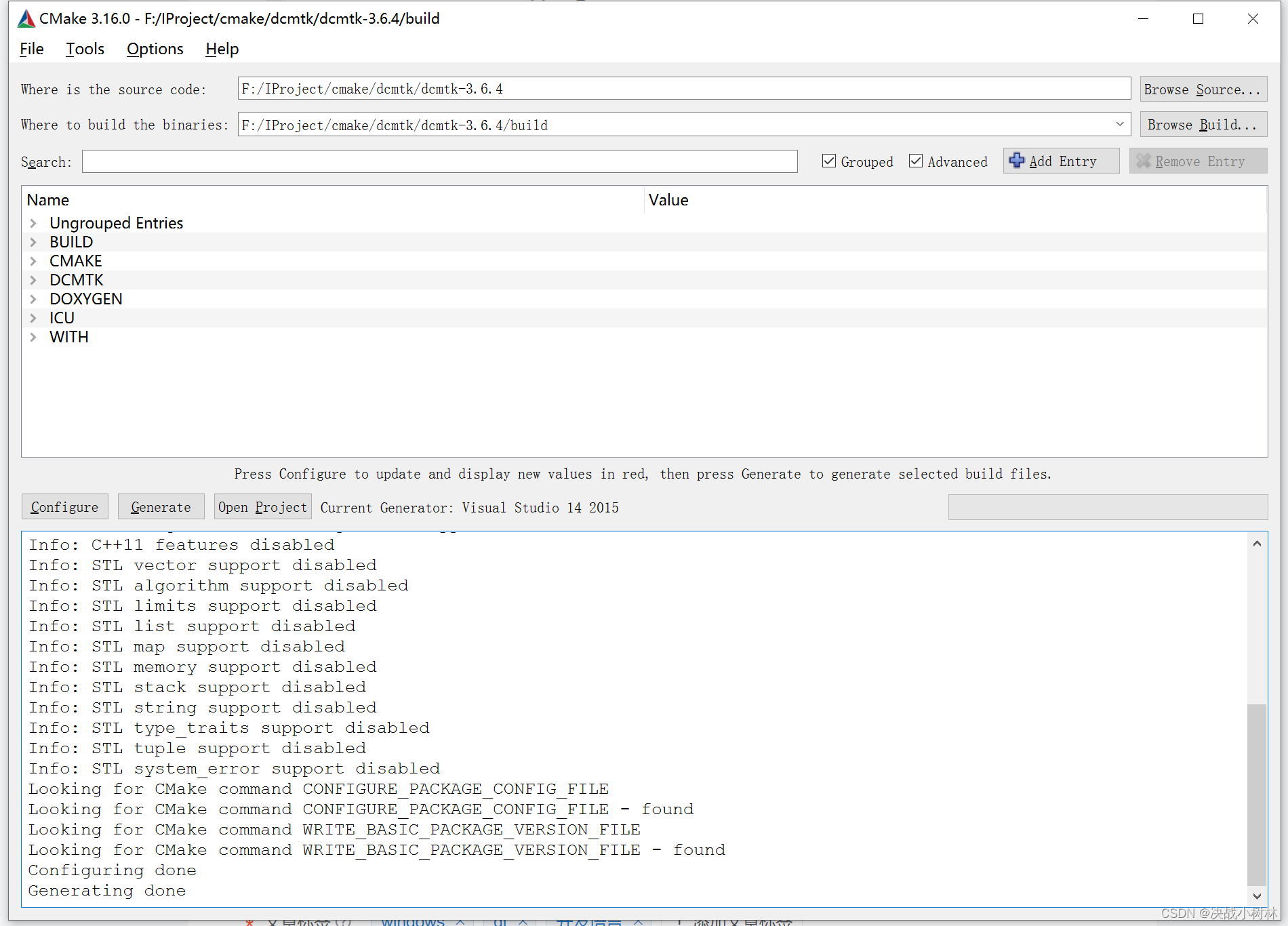Viewport: 1288px width, 926px height.
Task: Click Browse Source to pick source folder
Action: (x=1203, y=89)
